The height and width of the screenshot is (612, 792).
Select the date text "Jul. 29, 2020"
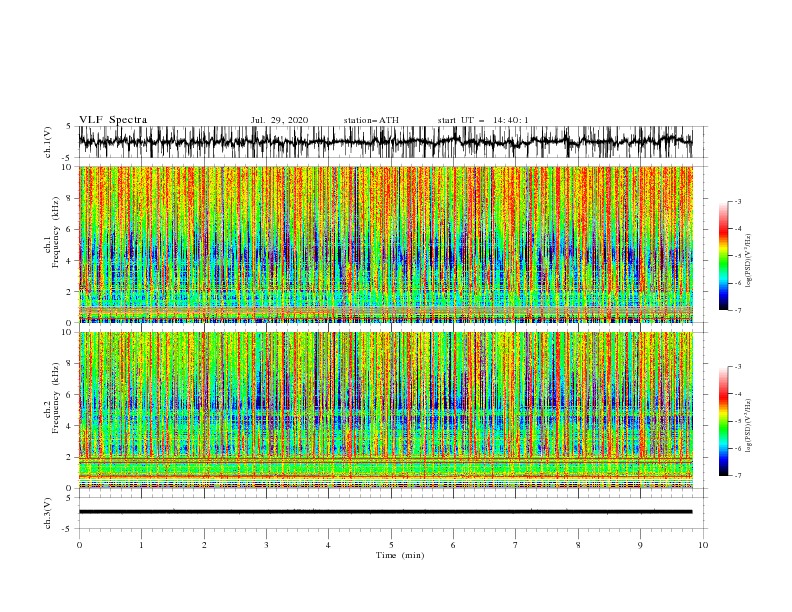pyautogui.click(x=279, y=120)
